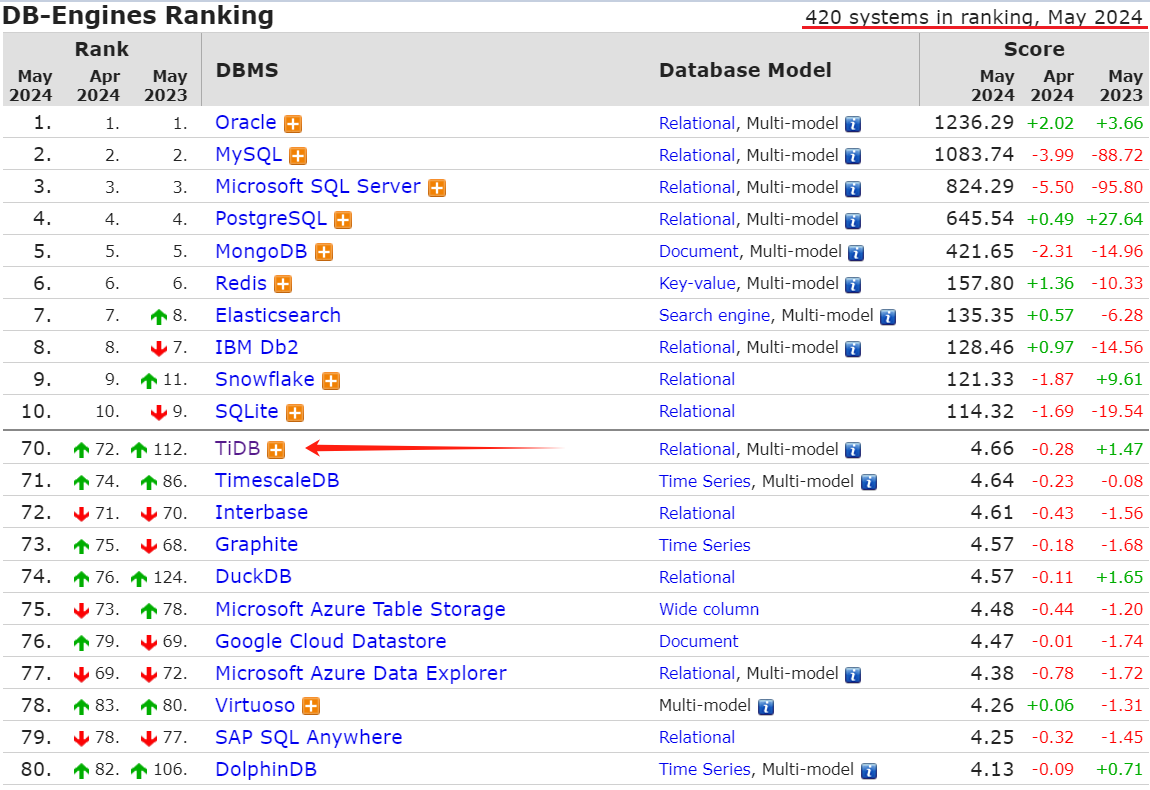The height and width of the screenshot is (790, 1150).
Task: Open the PostgreSQL DBMS link
Action: point(271,219)
